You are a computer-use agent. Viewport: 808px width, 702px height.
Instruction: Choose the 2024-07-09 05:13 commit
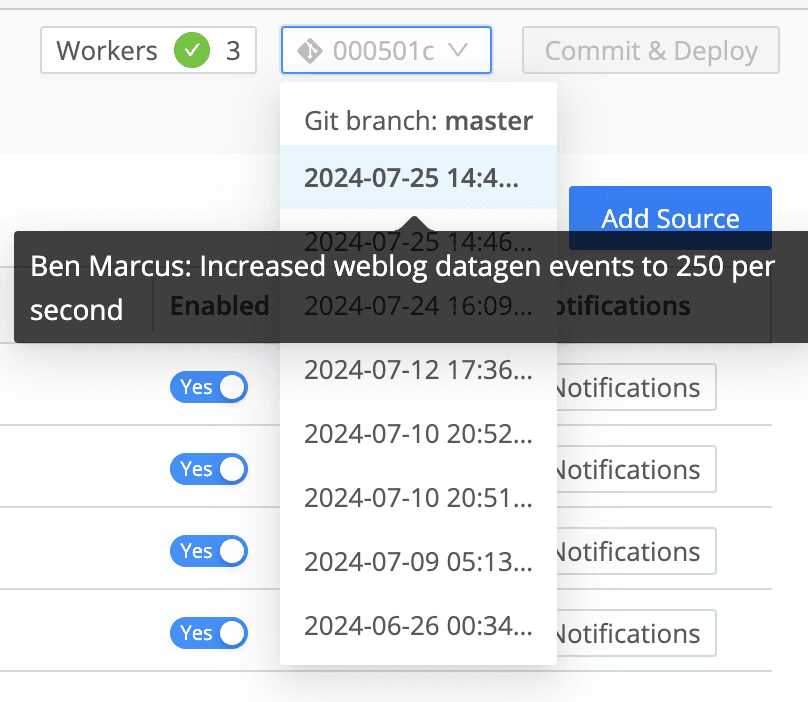tap(417, 561)
